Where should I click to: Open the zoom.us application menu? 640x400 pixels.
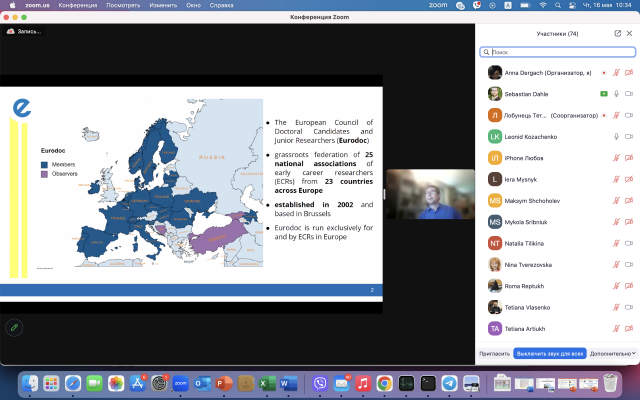coord(38,5)
